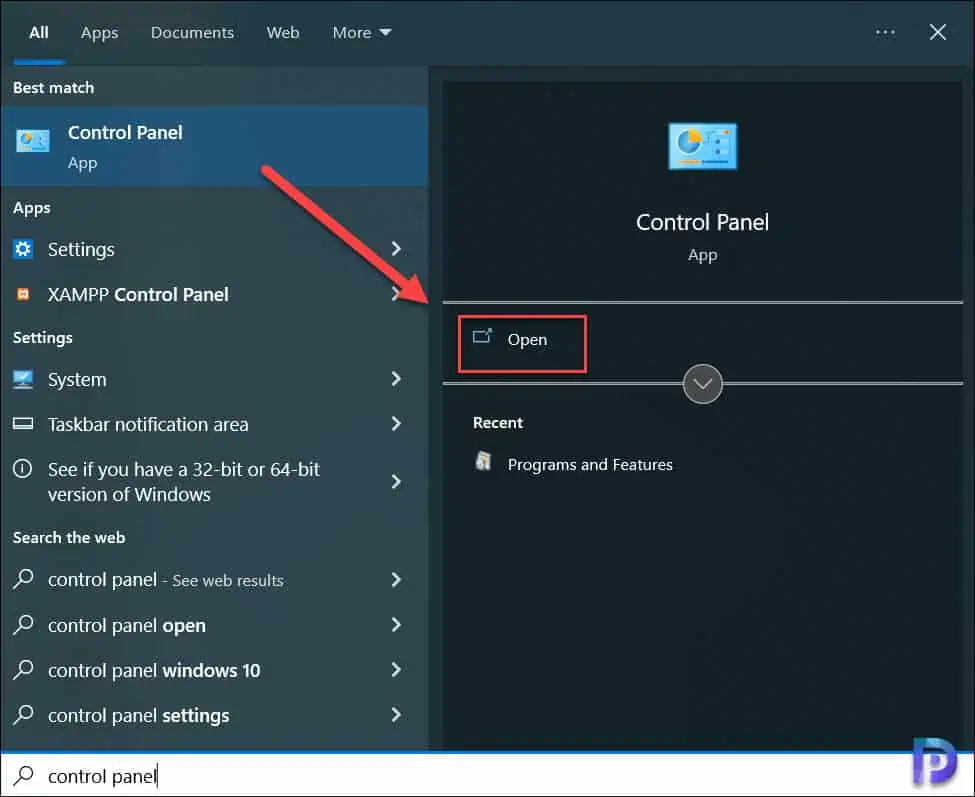The width and height of the screenshot is (975, 797).
Task: Click search icon beside 'See web results' row
Action: 24,579
